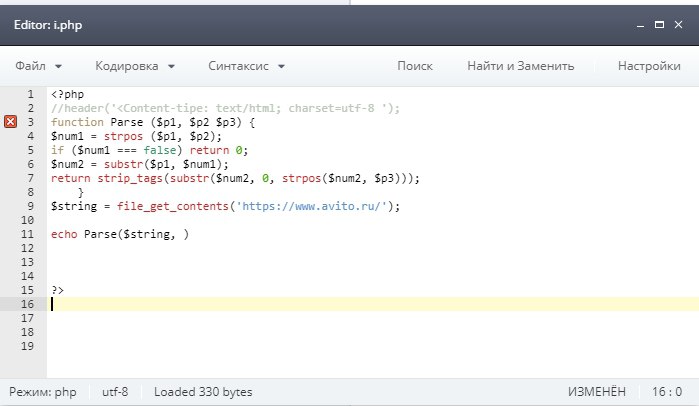Screen dimensions: 699x406
Task: Click the red error marker on line 3
Action: (11, 122)
